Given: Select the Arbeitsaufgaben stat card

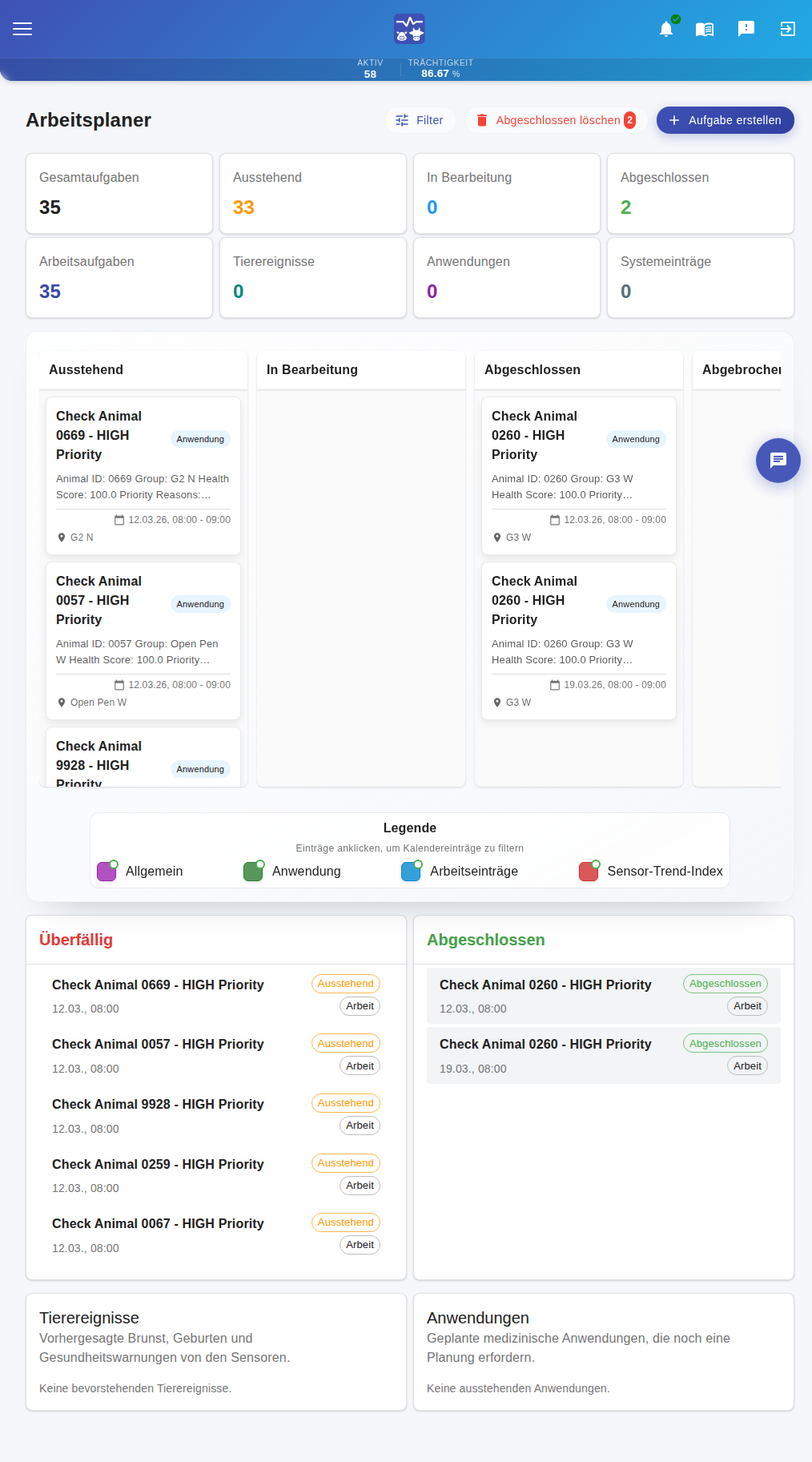Looking at the screenshot, I should pos(119,278).
